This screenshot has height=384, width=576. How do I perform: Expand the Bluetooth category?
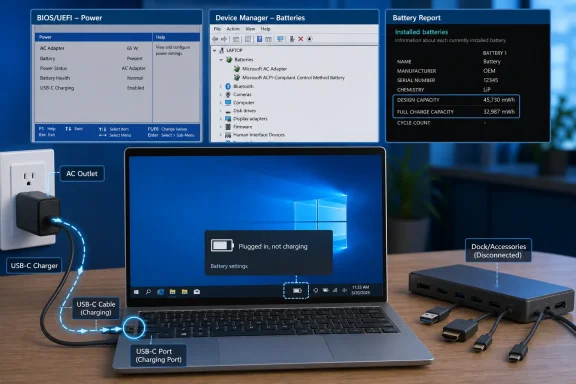pyautogui.click(x=220, y=86)
